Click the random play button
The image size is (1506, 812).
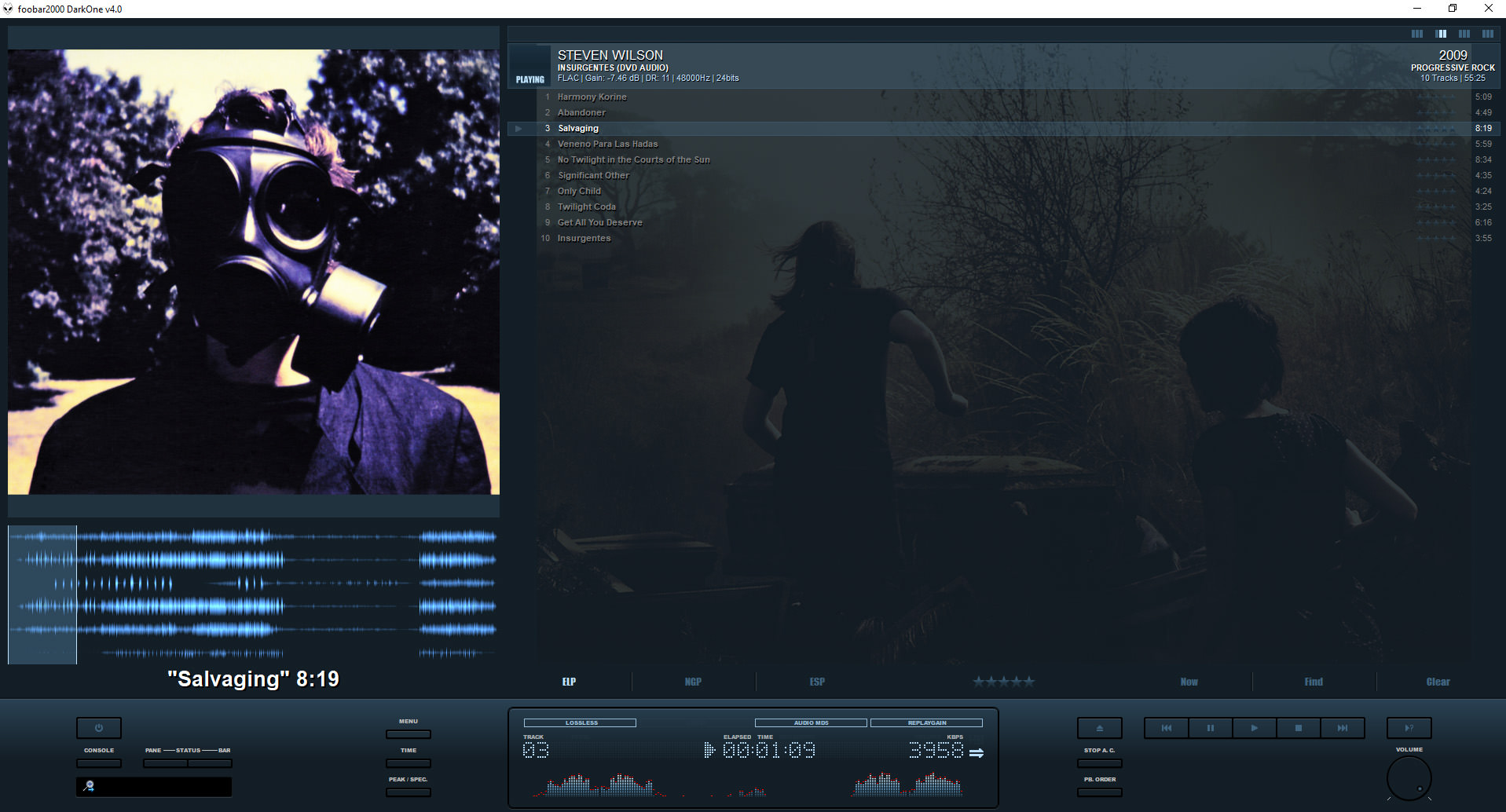point(1409,728)
